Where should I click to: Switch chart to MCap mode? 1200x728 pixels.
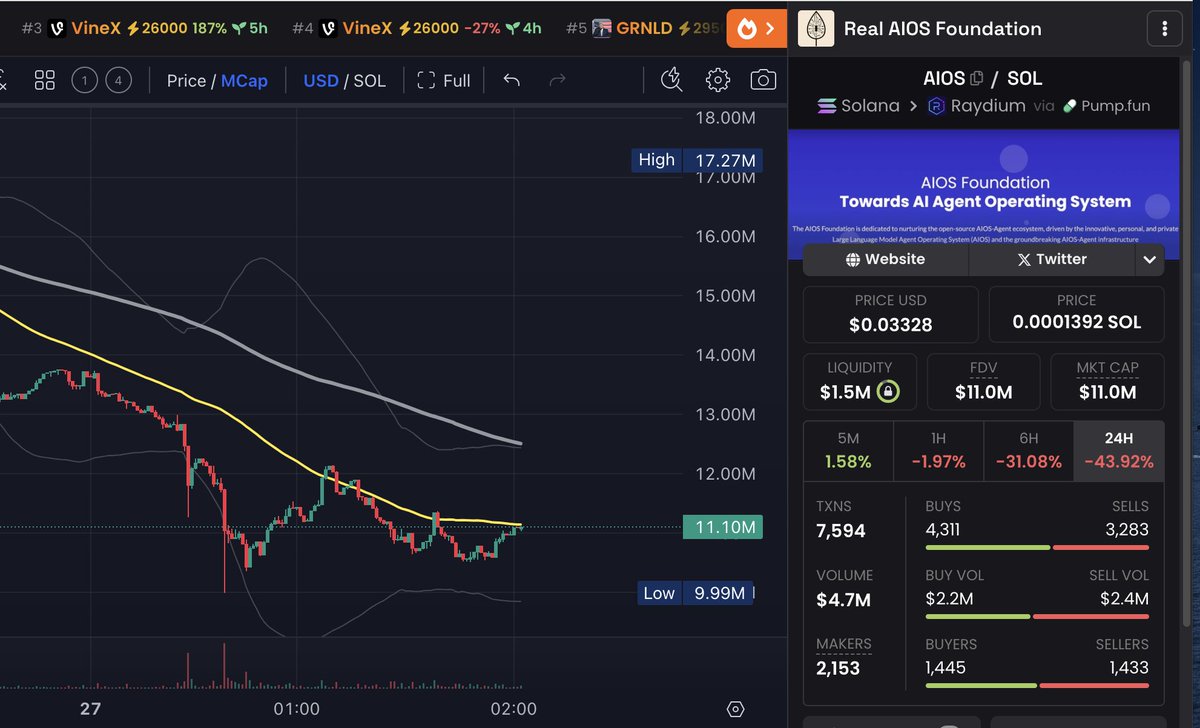pos(244,80)
